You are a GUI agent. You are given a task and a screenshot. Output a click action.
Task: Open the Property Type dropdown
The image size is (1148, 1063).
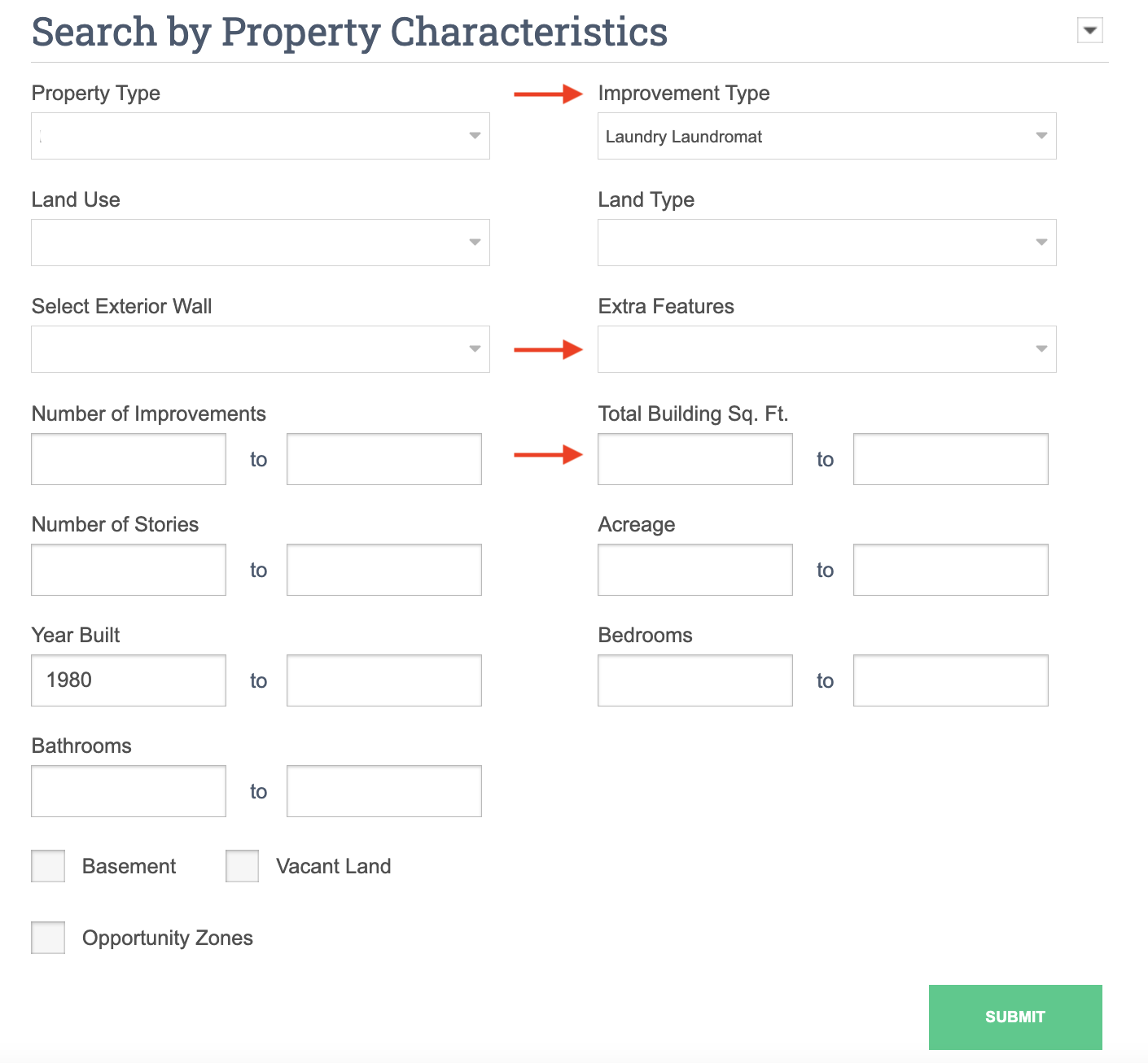(261, 136)
